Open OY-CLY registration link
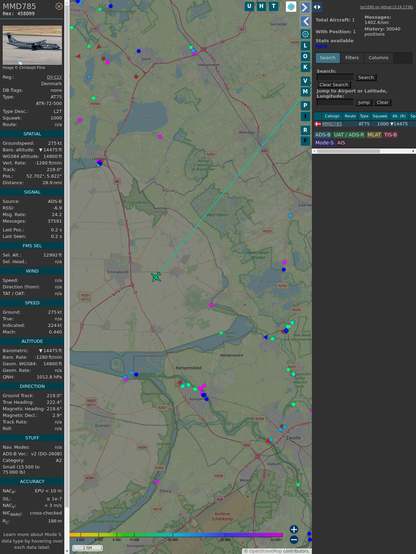Viewport: 416px width, 554px height. point(54,77)
